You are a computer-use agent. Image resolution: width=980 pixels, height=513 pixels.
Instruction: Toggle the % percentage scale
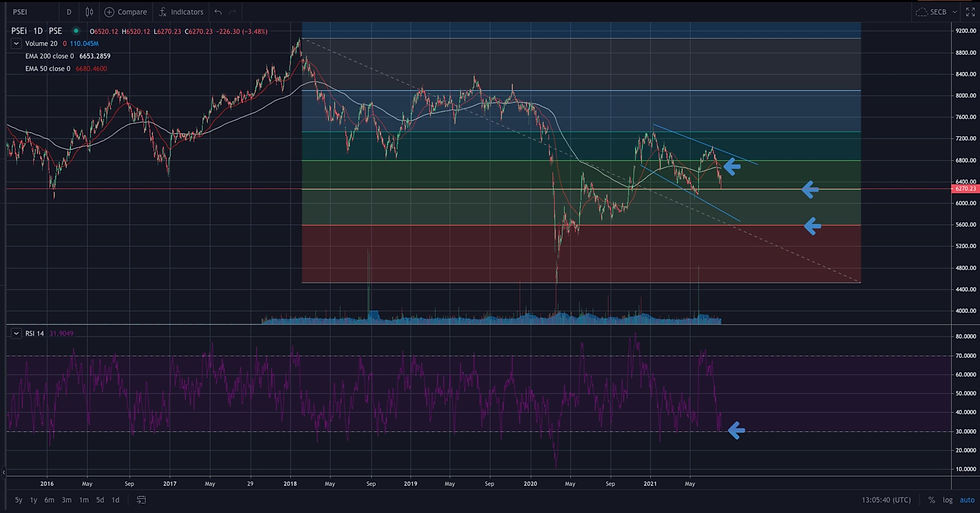tap(931, 500)
